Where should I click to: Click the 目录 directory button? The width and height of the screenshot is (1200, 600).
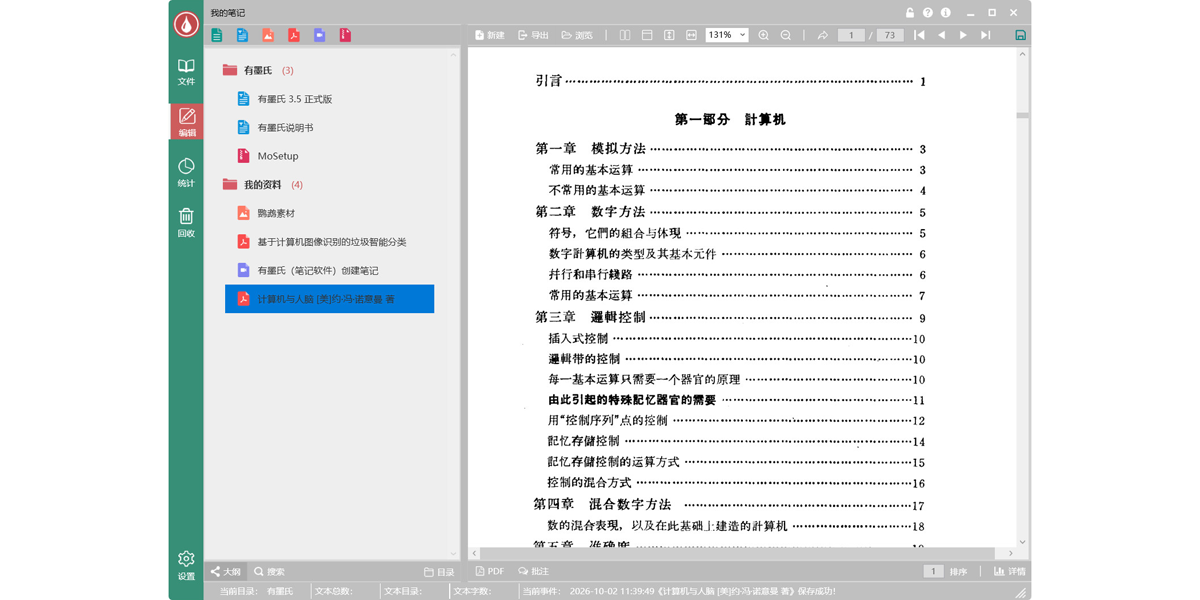pos(439,572)
